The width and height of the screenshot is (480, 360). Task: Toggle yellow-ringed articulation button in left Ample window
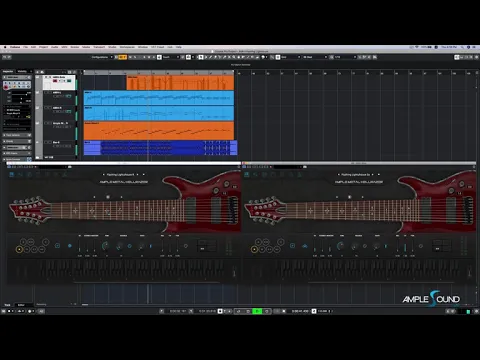(x=19, y=249)
